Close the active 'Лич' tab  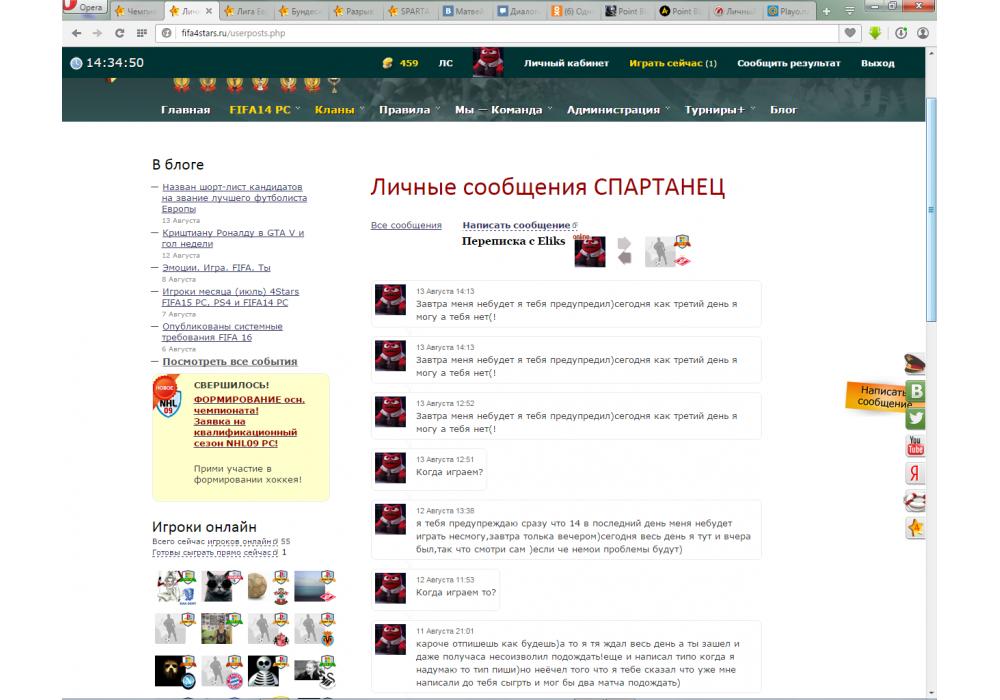tap(209, 11)
